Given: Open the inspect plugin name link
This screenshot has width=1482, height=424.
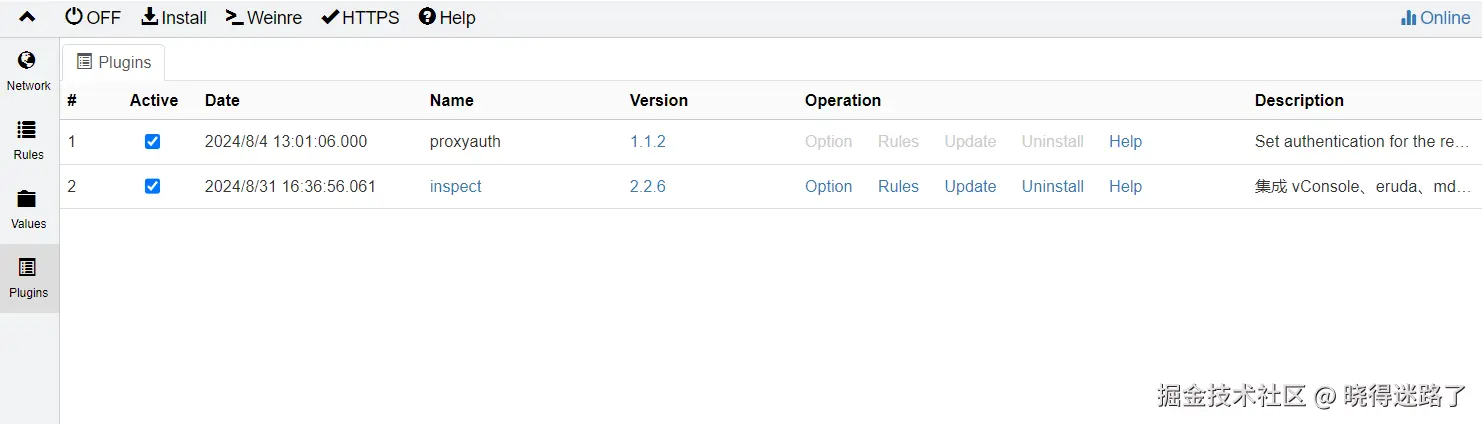Looking at the screenshot, I should coord(455,186).
